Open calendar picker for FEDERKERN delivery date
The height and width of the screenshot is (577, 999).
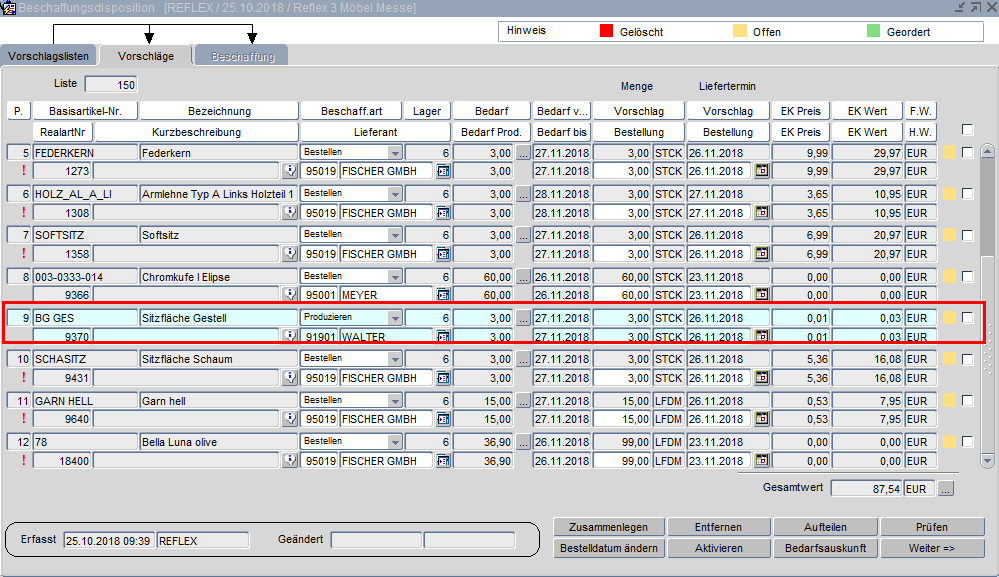tap(761, 171)
